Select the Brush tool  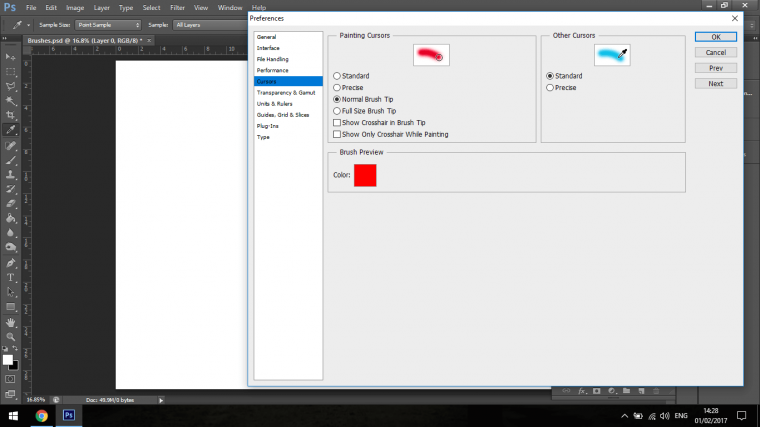pos(10,160)
